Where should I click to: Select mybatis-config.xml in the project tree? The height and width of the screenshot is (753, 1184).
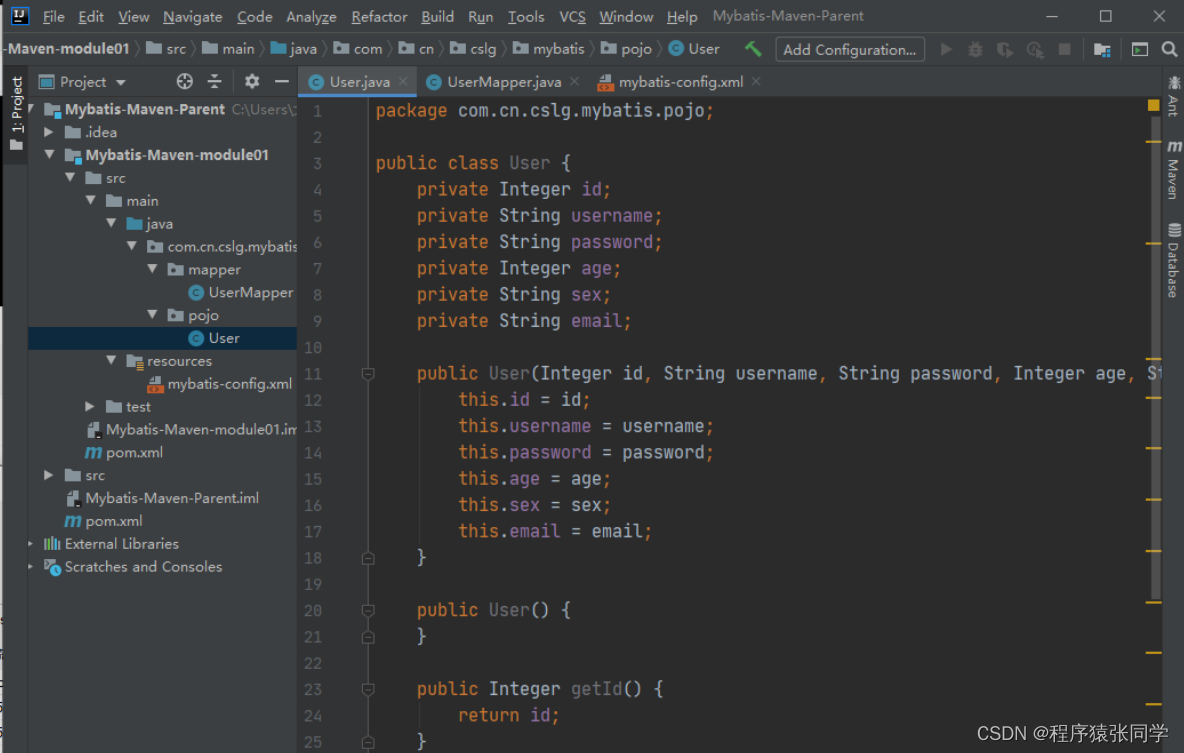229,384
